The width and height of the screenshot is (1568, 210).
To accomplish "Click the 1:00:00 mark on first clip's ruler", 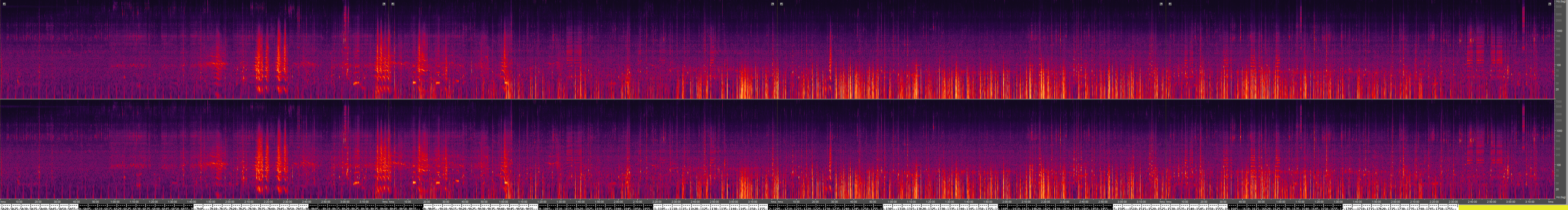I will pyautogui.click(x=115, y=202).
